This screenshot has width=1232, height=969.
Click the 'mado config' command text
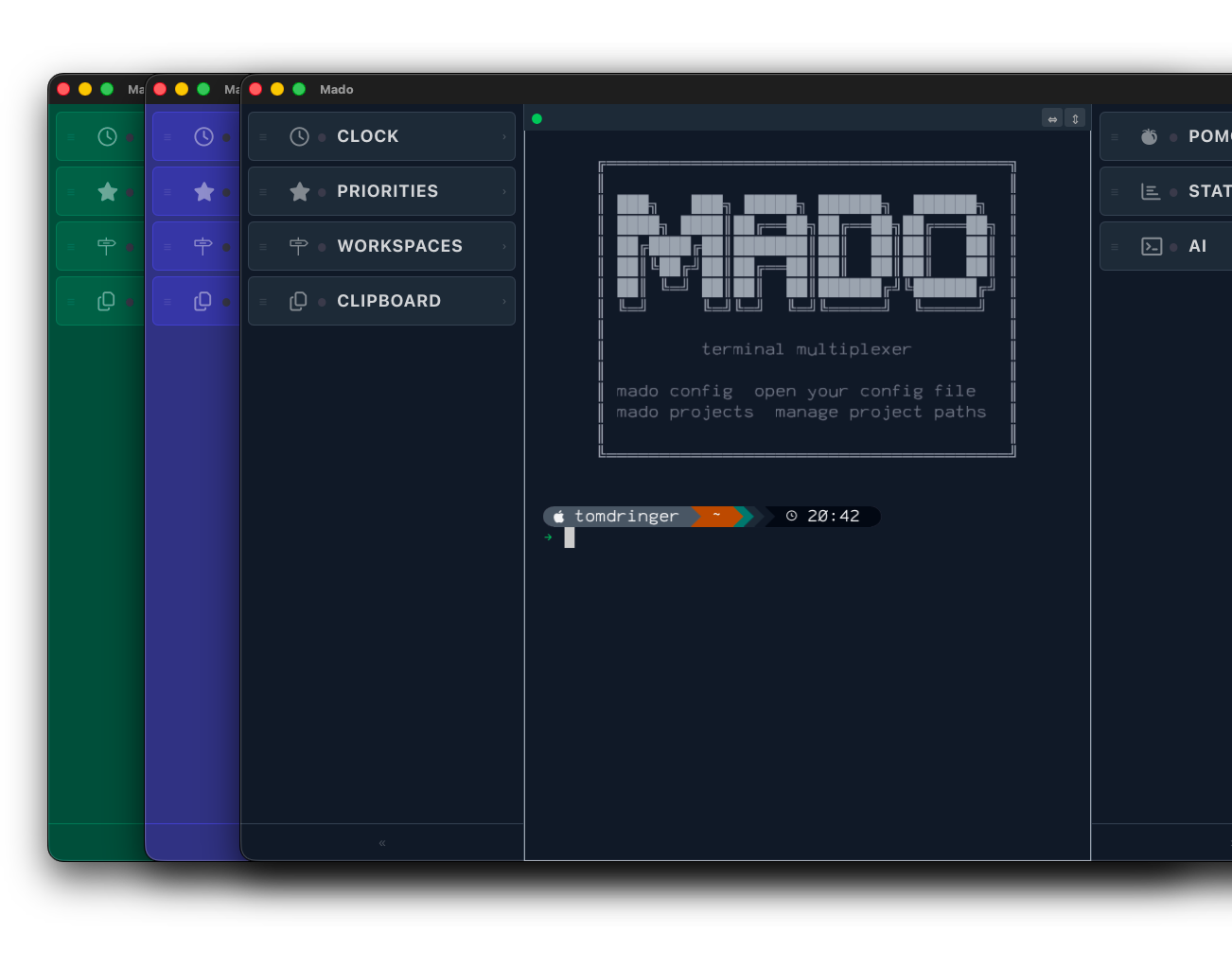coord(675,391)
